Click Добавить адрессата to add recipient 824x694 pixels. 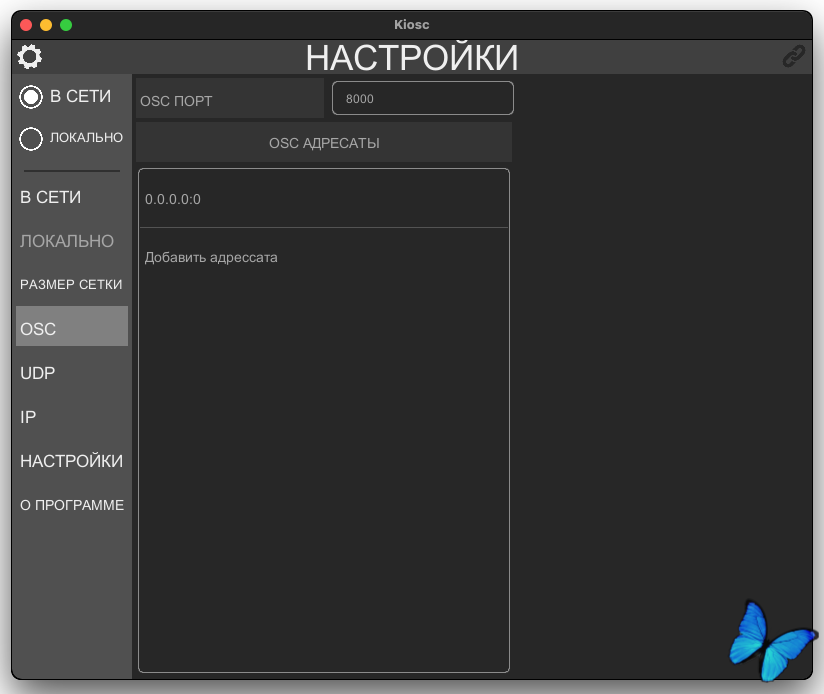(211, 258)
